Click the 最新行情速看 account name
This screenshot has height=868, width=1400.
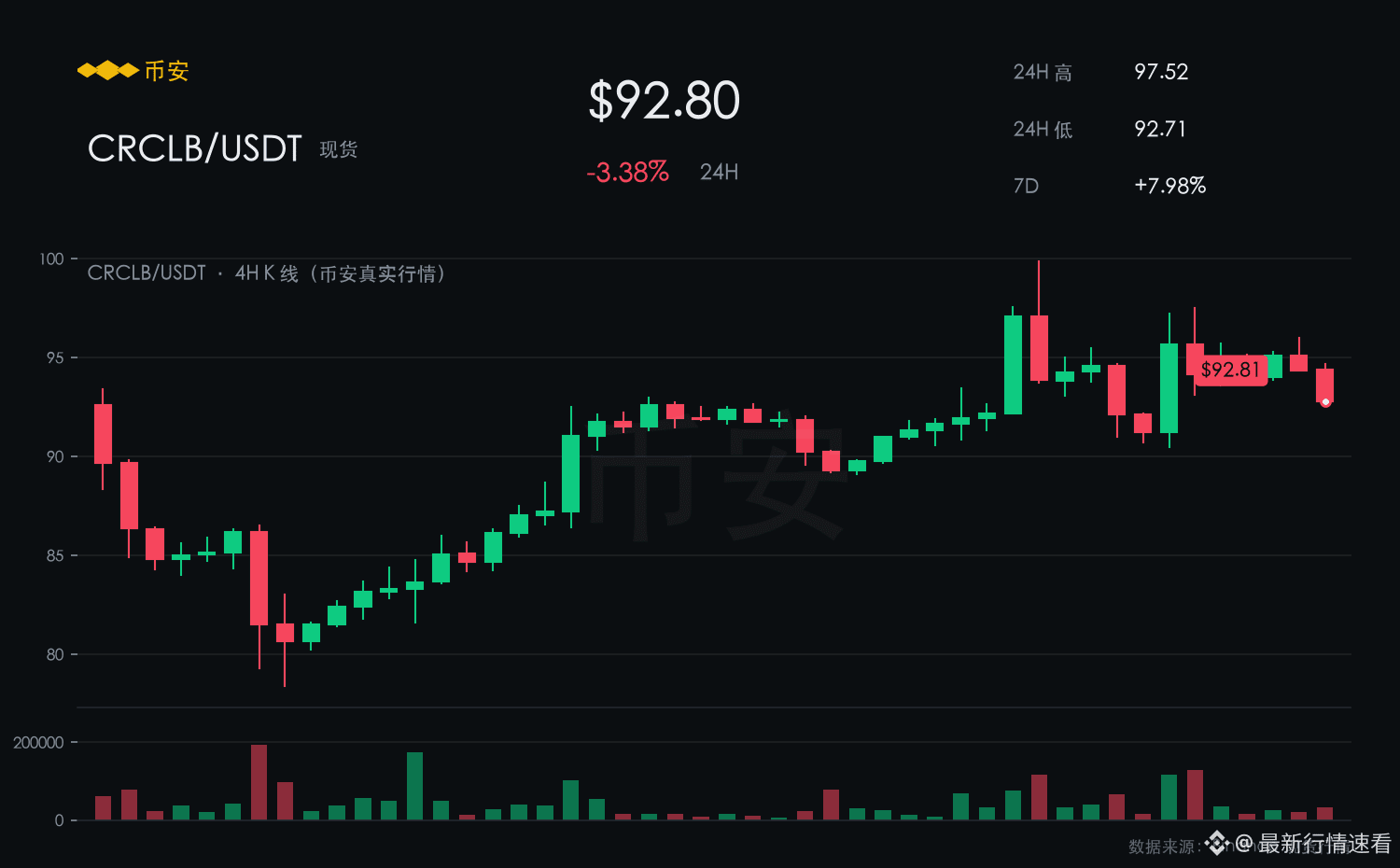tap(1325, 844)
